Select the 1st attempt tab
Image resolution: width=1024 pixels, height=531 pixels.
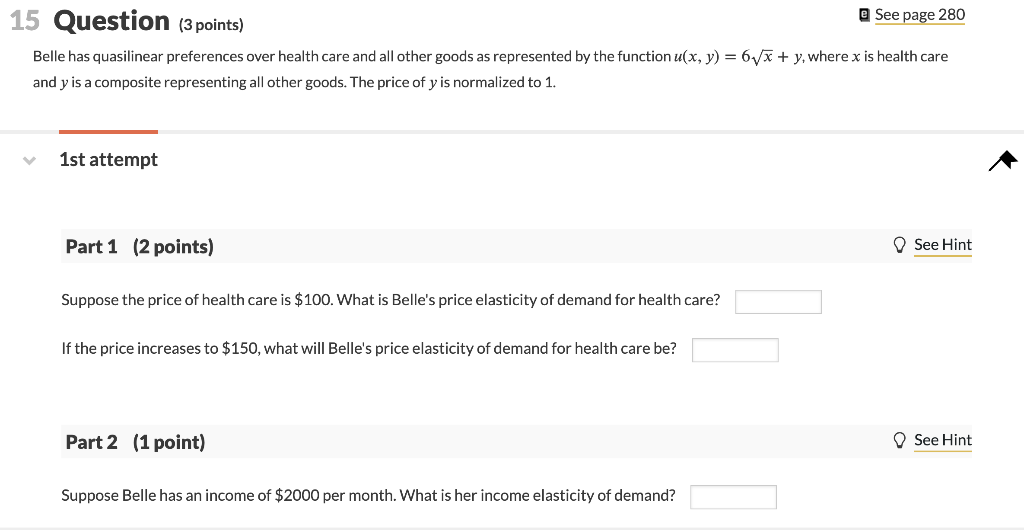click(108, 159)
